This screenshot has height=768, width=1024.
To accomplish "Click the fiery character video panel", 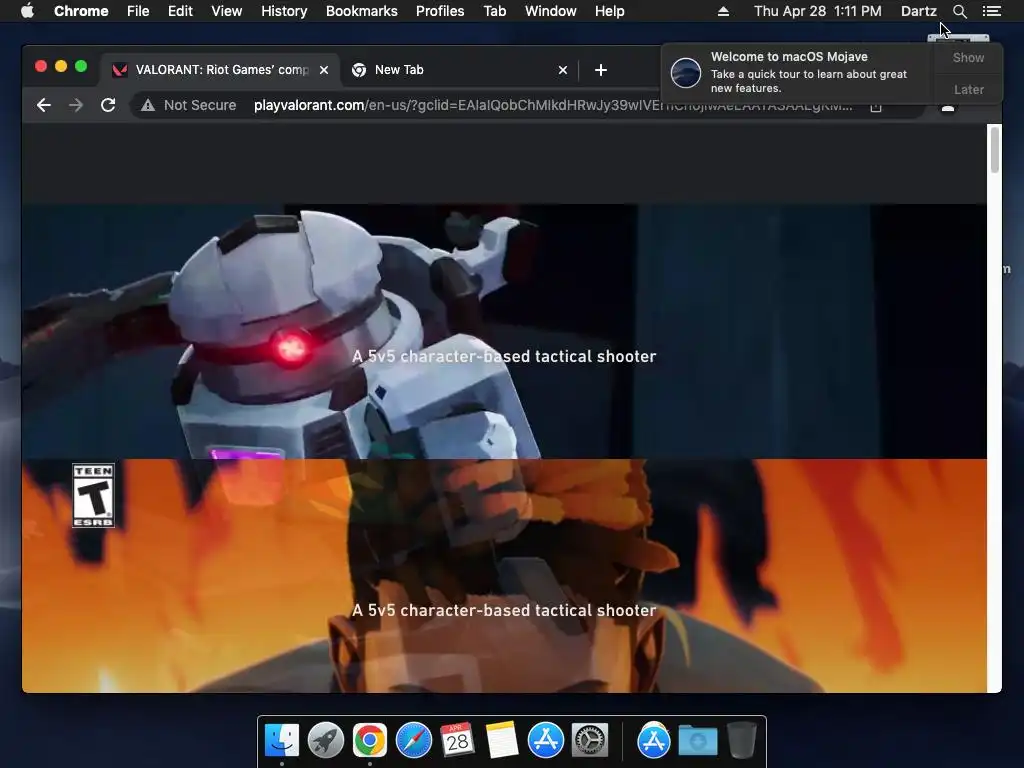I will (504, 575).
